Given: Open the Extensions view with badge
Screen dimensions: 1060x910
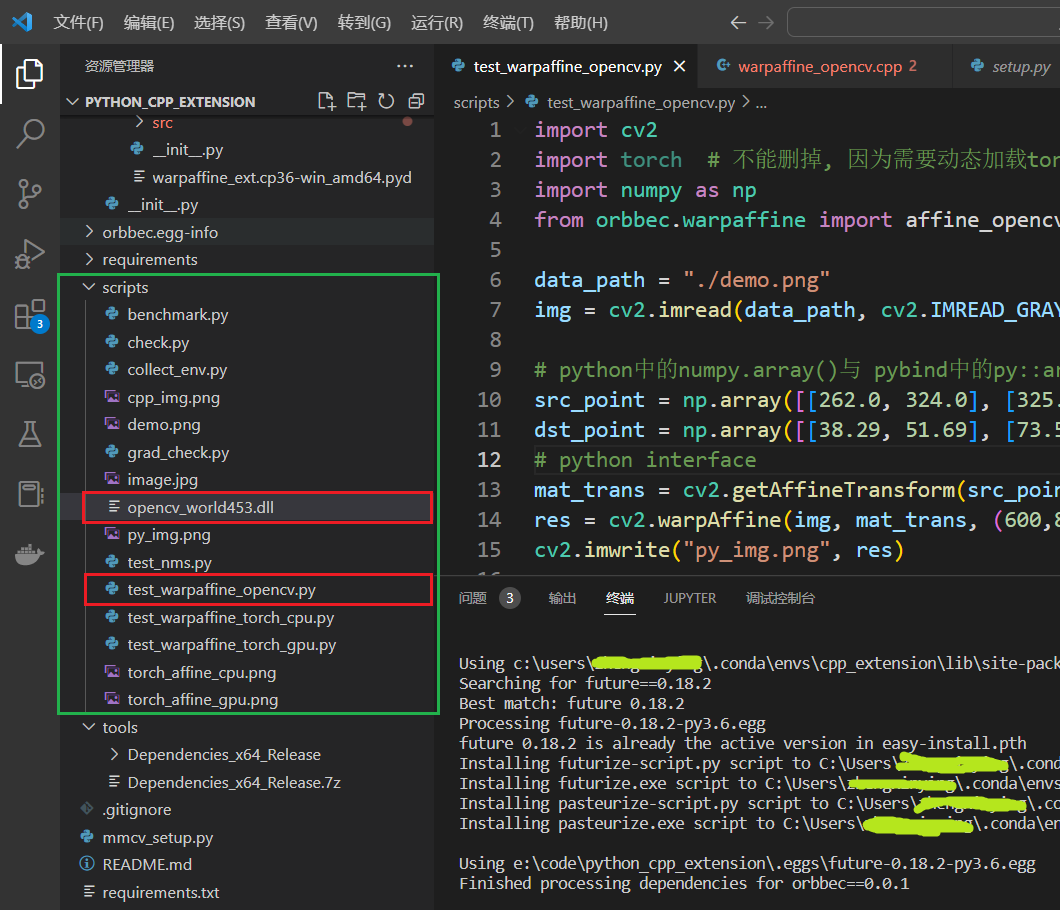Looking at the screenshot, I should click(x=30, y=315).
